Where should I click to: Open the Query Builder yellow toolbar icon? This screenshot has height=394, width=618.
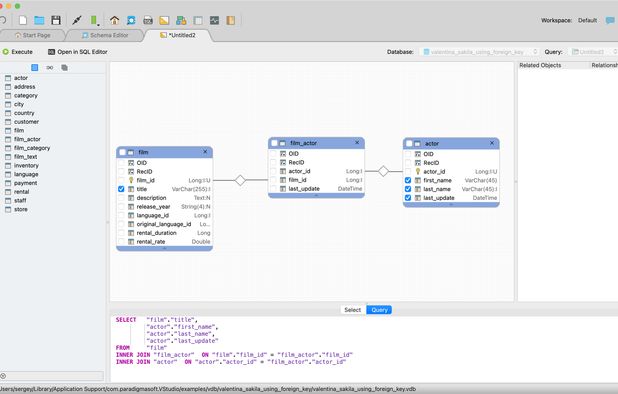tap(164, 20)
